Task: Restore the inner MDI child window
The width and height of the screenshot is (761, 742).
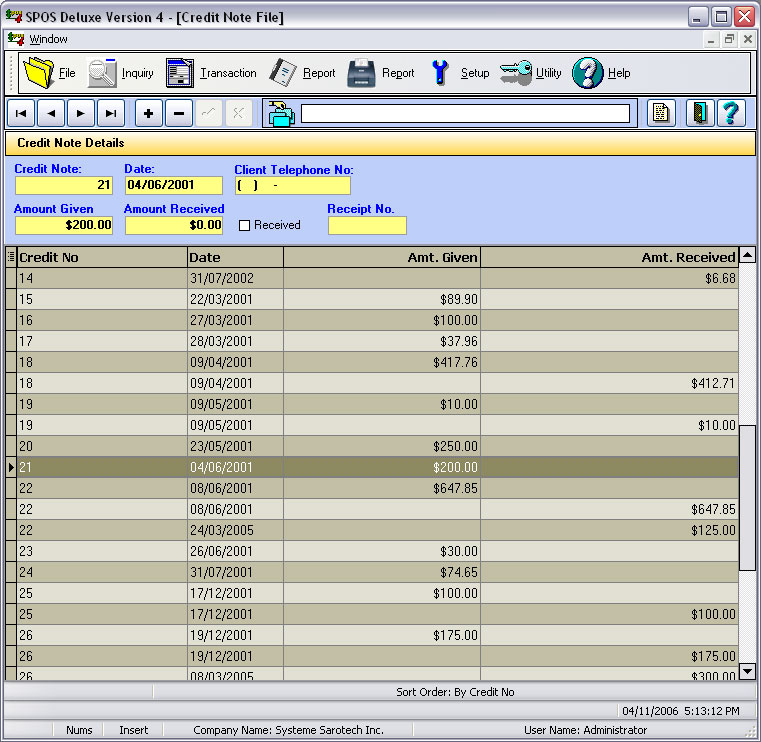Action: click(x=729, y=39)
